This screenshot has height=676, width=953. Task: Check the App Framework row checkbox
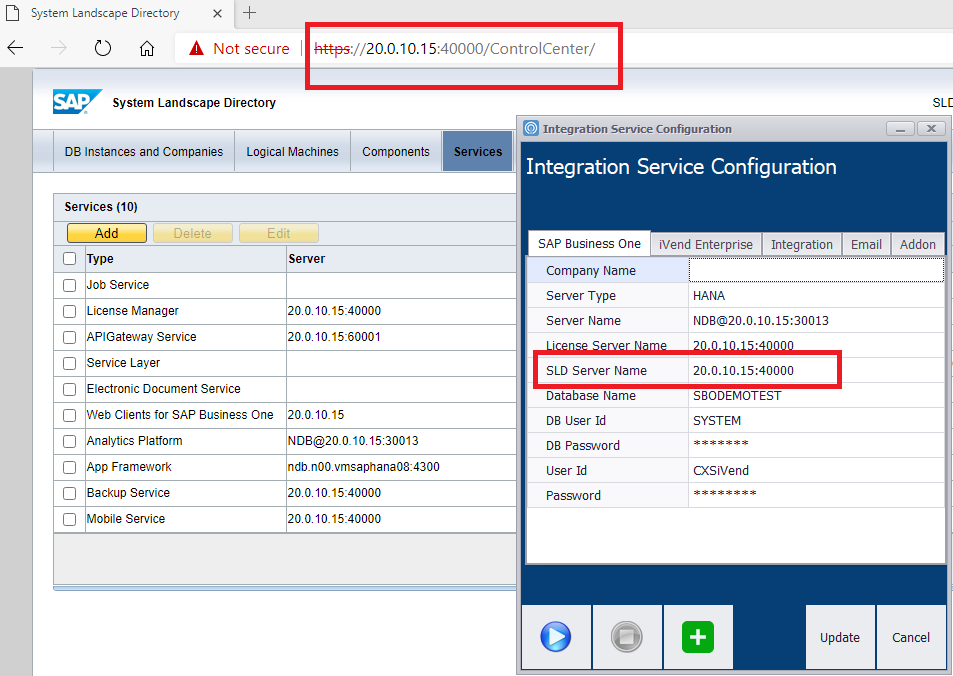(69, 467)
